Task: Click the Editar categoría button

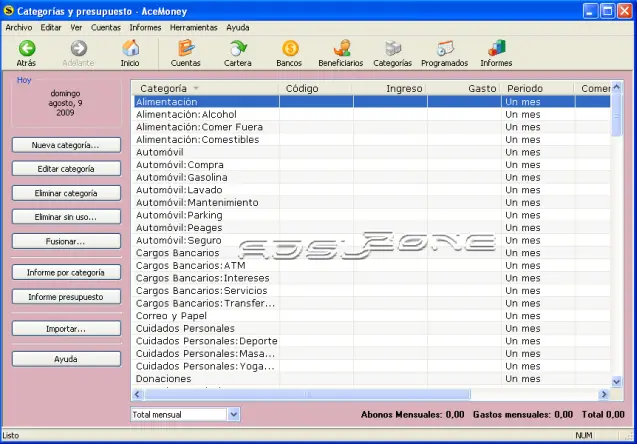Action: (x=66, y=169)
